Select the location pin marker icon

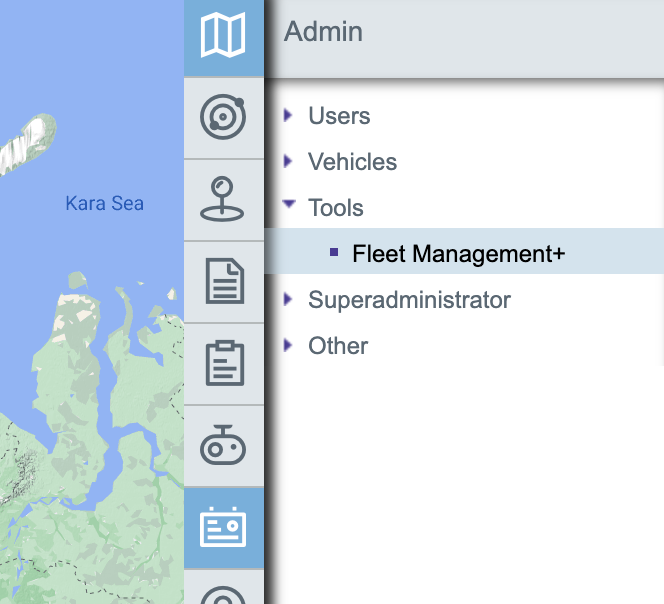(223, 198)
